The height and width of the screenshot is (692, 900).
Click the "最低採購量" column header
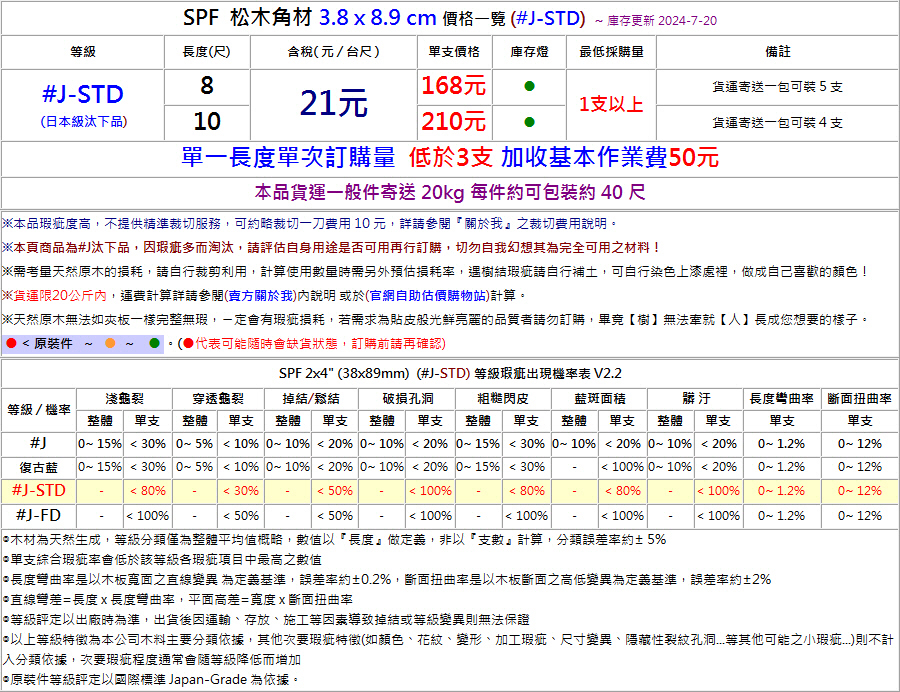tap(611, 52)
